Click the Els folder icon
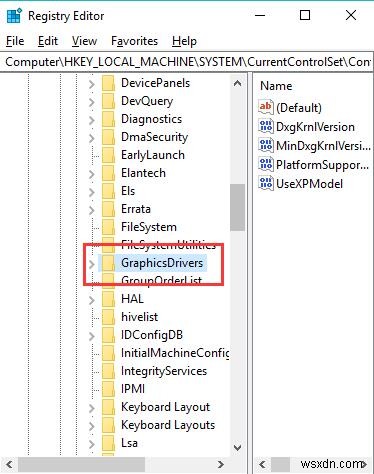The height and width of the screenshot is (474, 374). [x=108, y=191]
